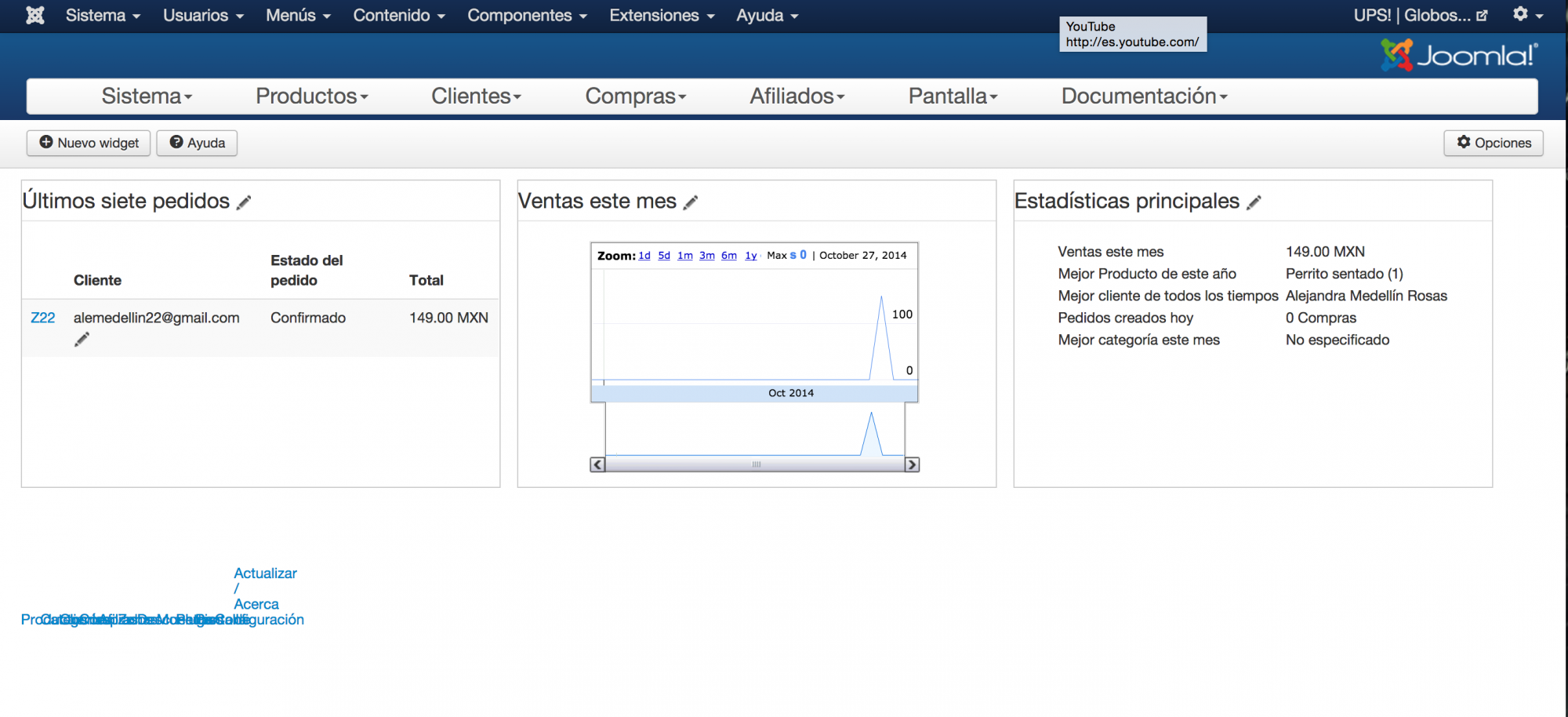Set chart zoom to 5d
This screenshot has width=1568, height=717.
664,256
